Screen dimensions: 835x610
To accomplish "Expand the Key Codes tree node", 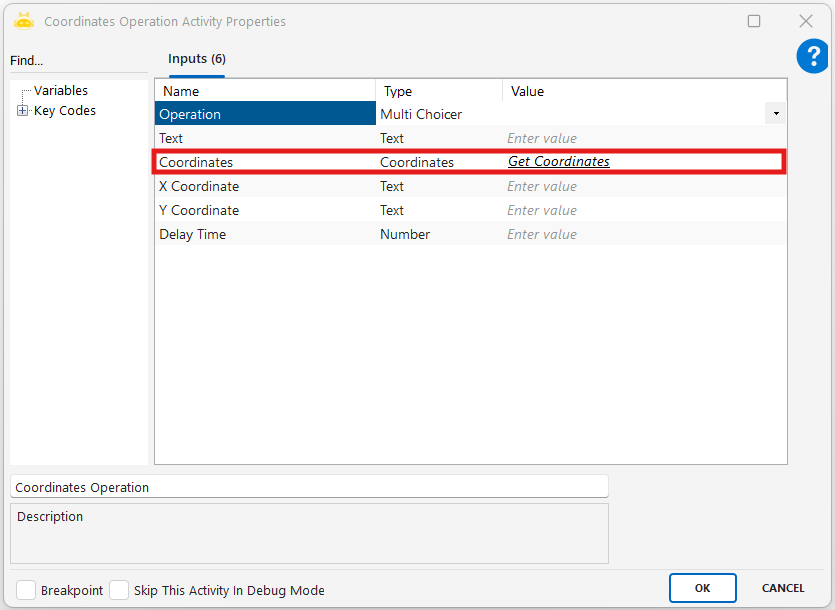I will click(x=22, y=111).
